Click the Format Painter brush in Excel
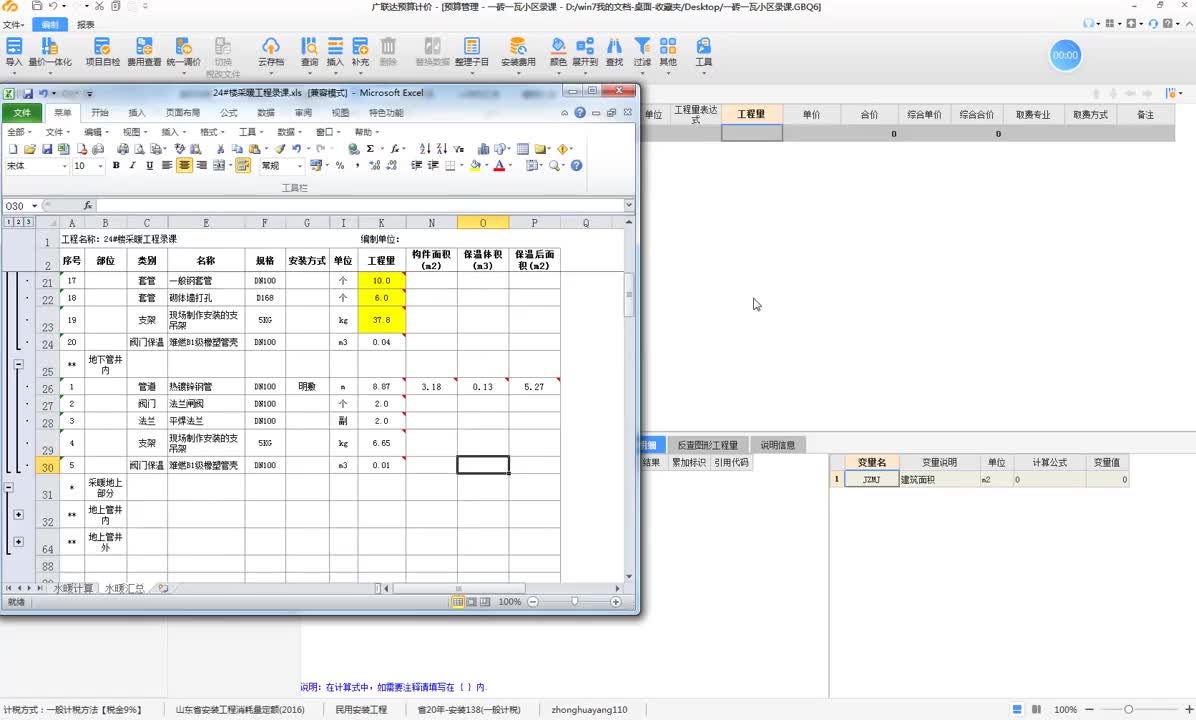 point(281,149)
